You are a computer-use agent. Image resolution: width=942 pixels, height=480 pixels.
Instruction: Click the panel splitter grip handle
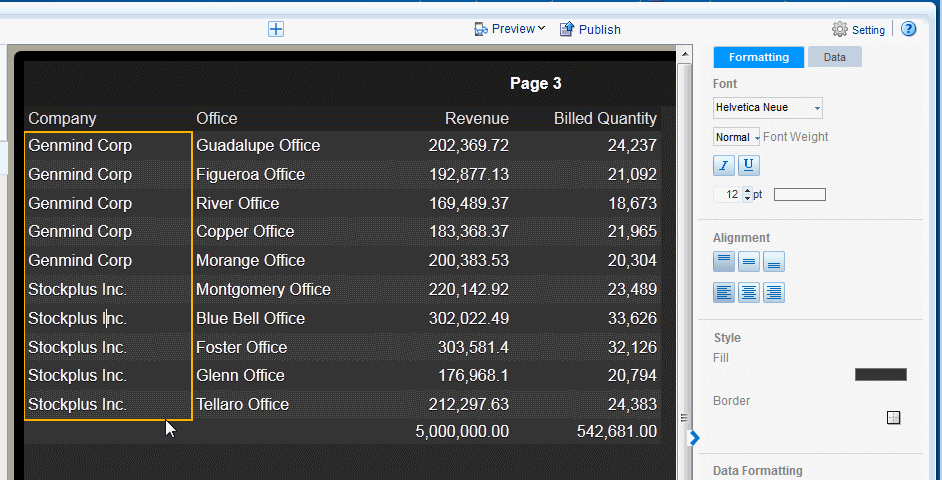coord(684,418)
